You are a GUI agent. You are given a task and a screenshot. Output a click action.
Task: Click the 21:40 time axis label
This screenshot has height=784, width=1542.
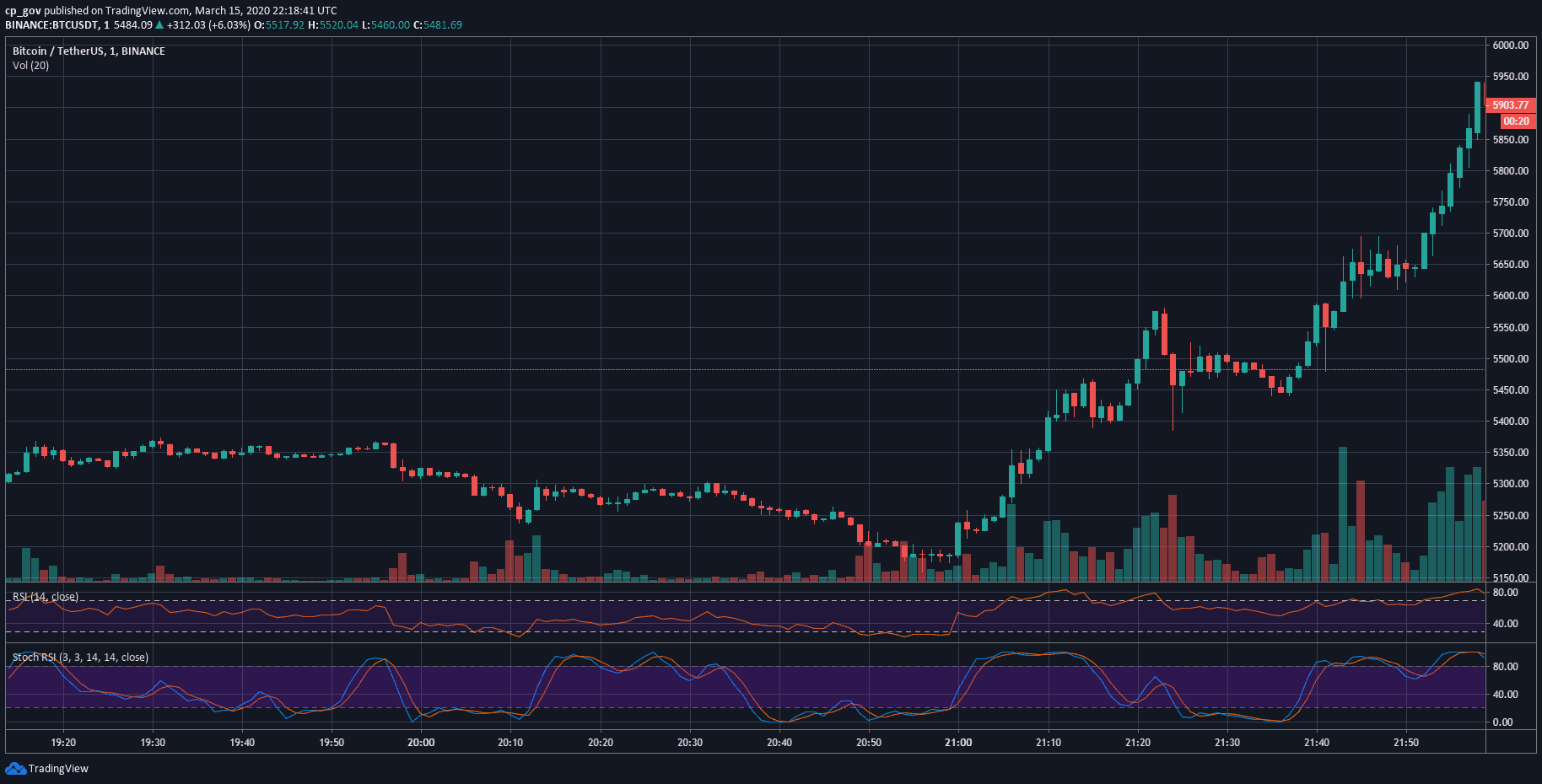click(1317, 743)
